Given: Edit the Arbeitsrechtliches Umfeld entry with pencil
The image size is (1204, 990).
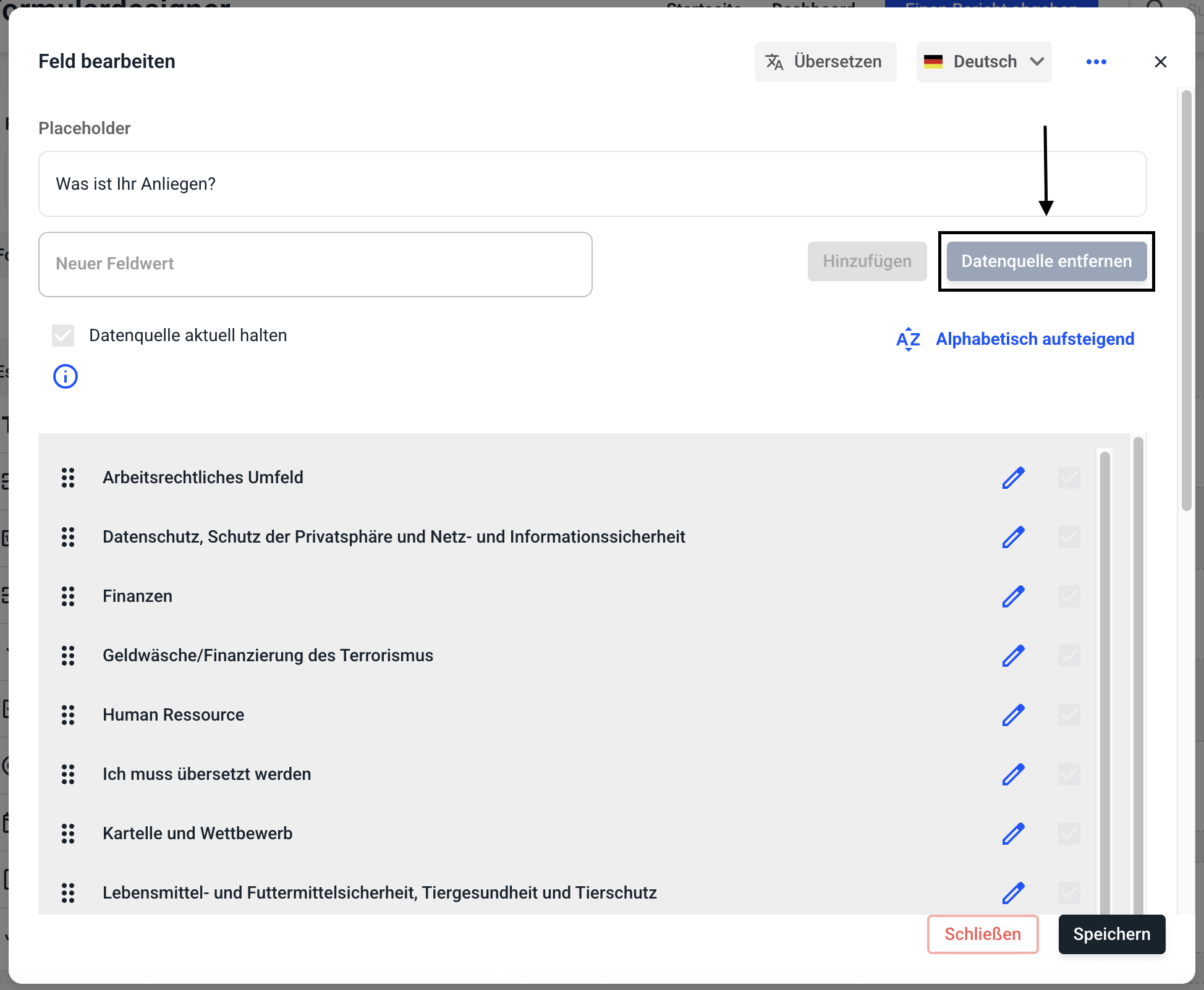Looking at the screenshot, I should (1013, 478).
